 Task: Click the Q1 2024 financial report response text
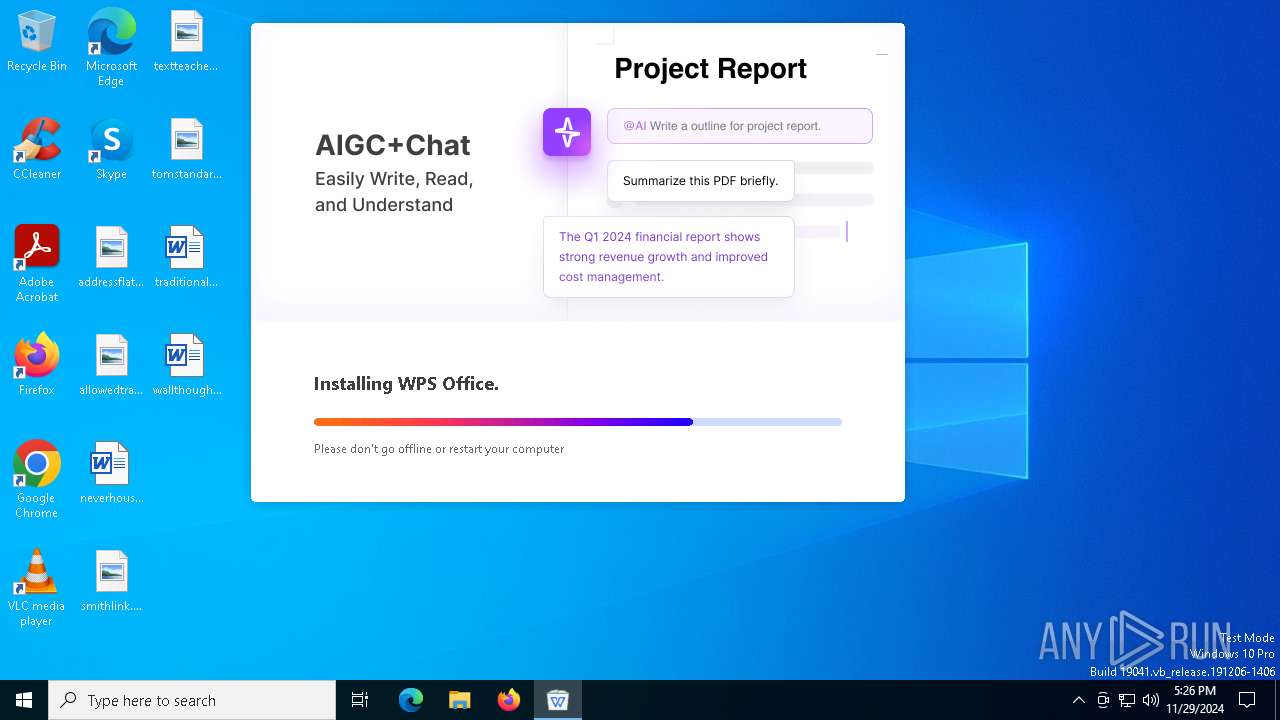coord(663,257)
